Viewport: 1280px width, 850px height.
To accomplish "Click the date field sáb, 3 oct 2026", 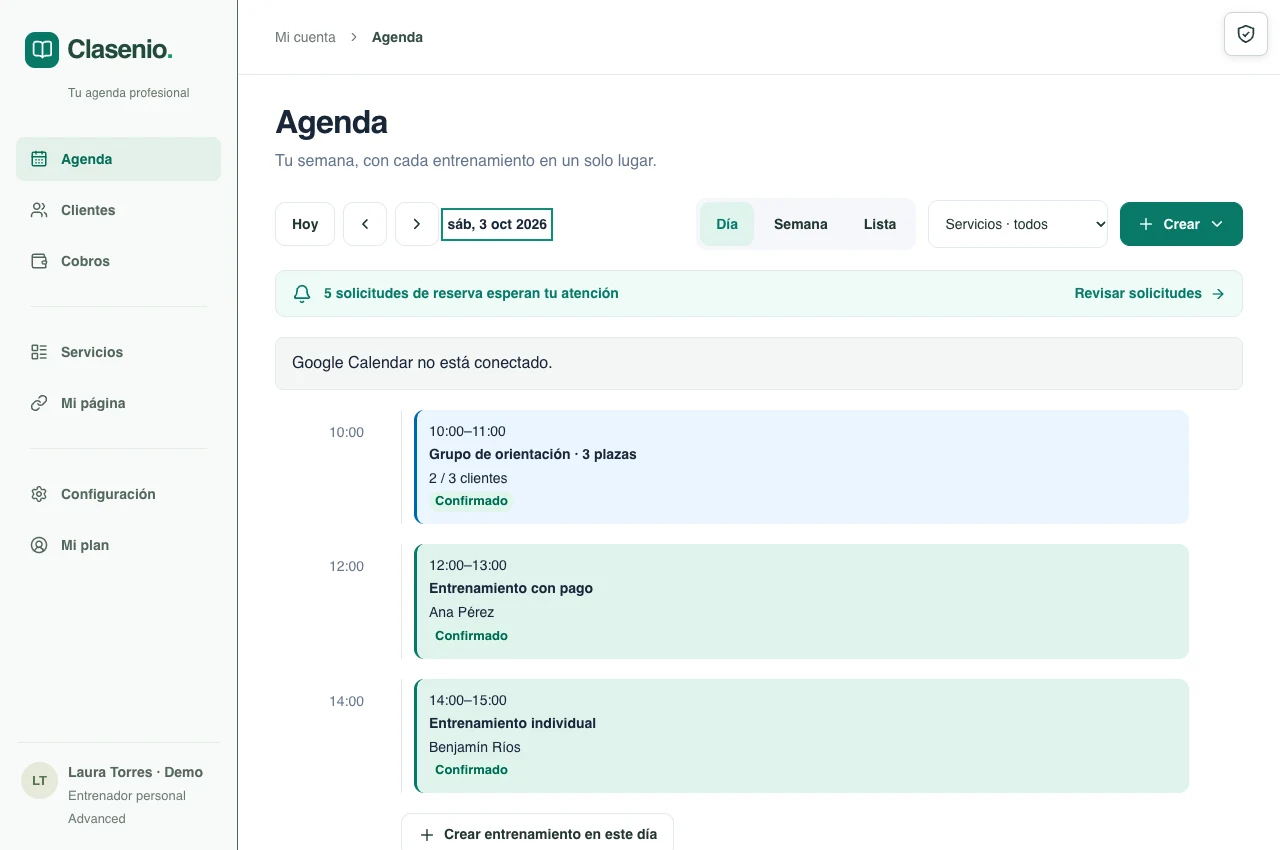I will pos(497,224).
